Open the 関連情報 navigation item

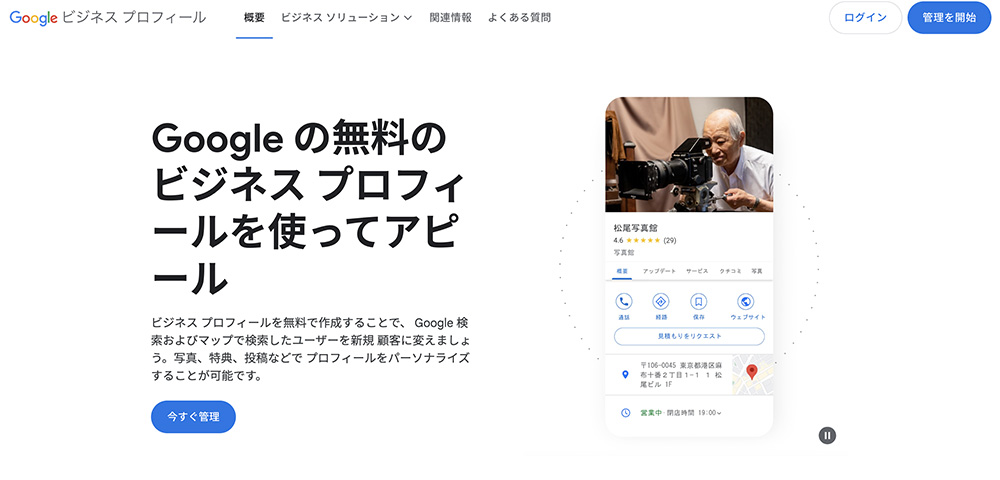(450, 18)
